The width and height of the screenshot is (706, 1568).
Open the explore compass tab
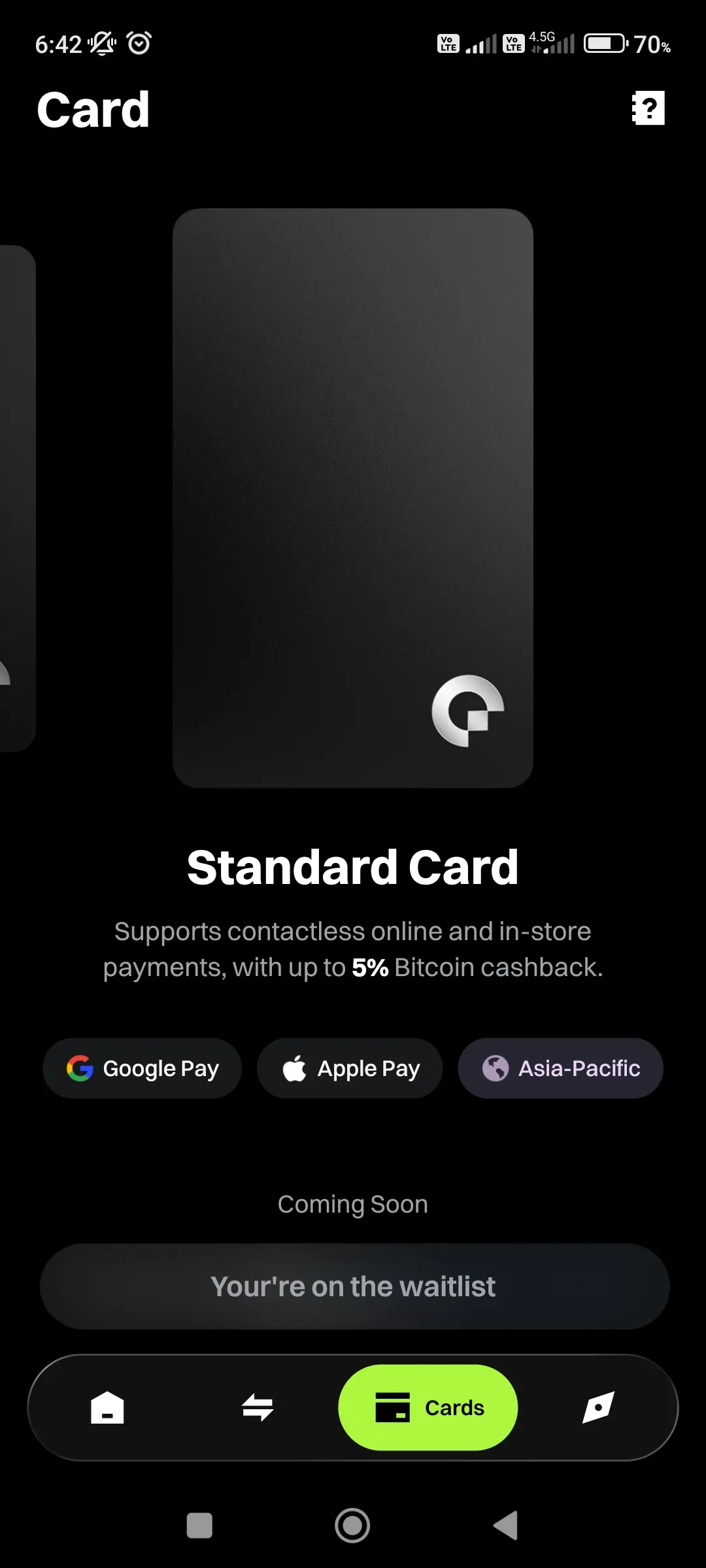[598, 1407]
